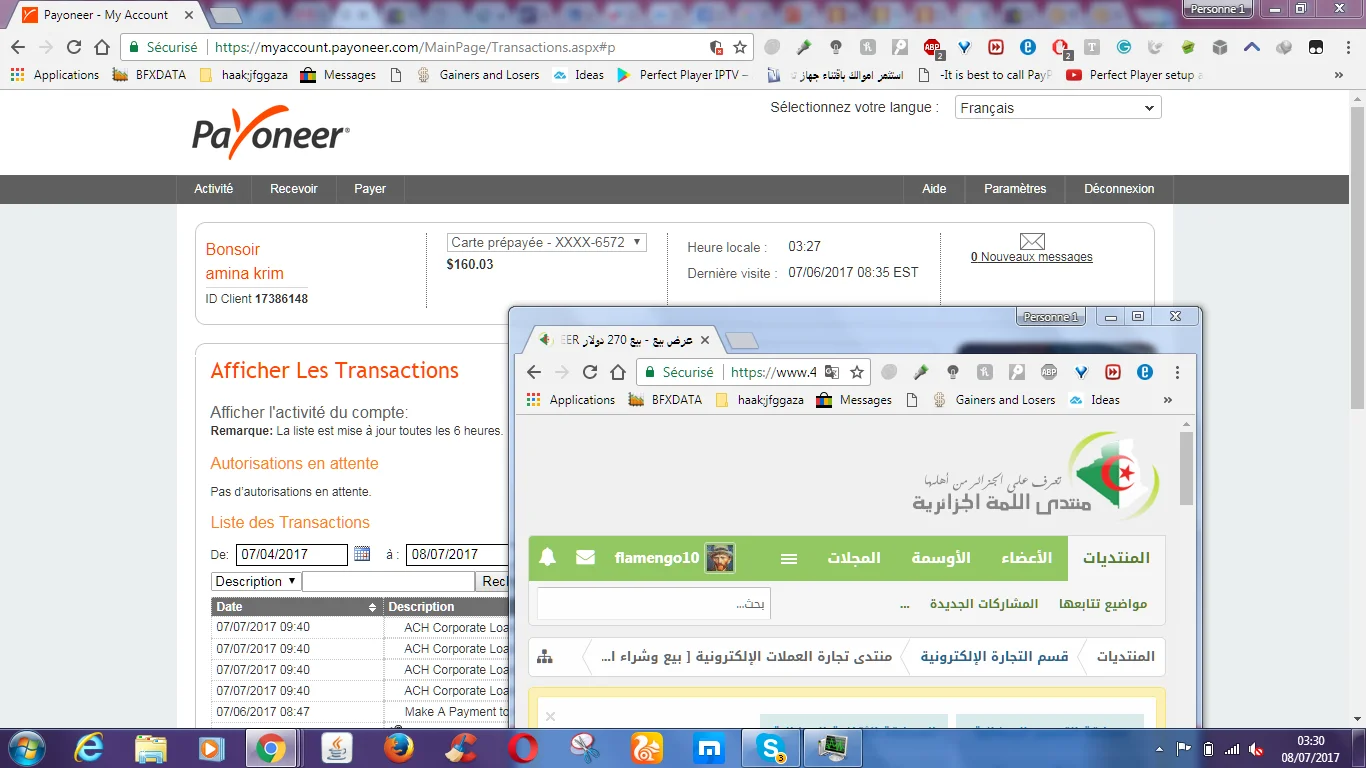Open the Activité menu
1366x768 pixels.
[x=214, y=189]
